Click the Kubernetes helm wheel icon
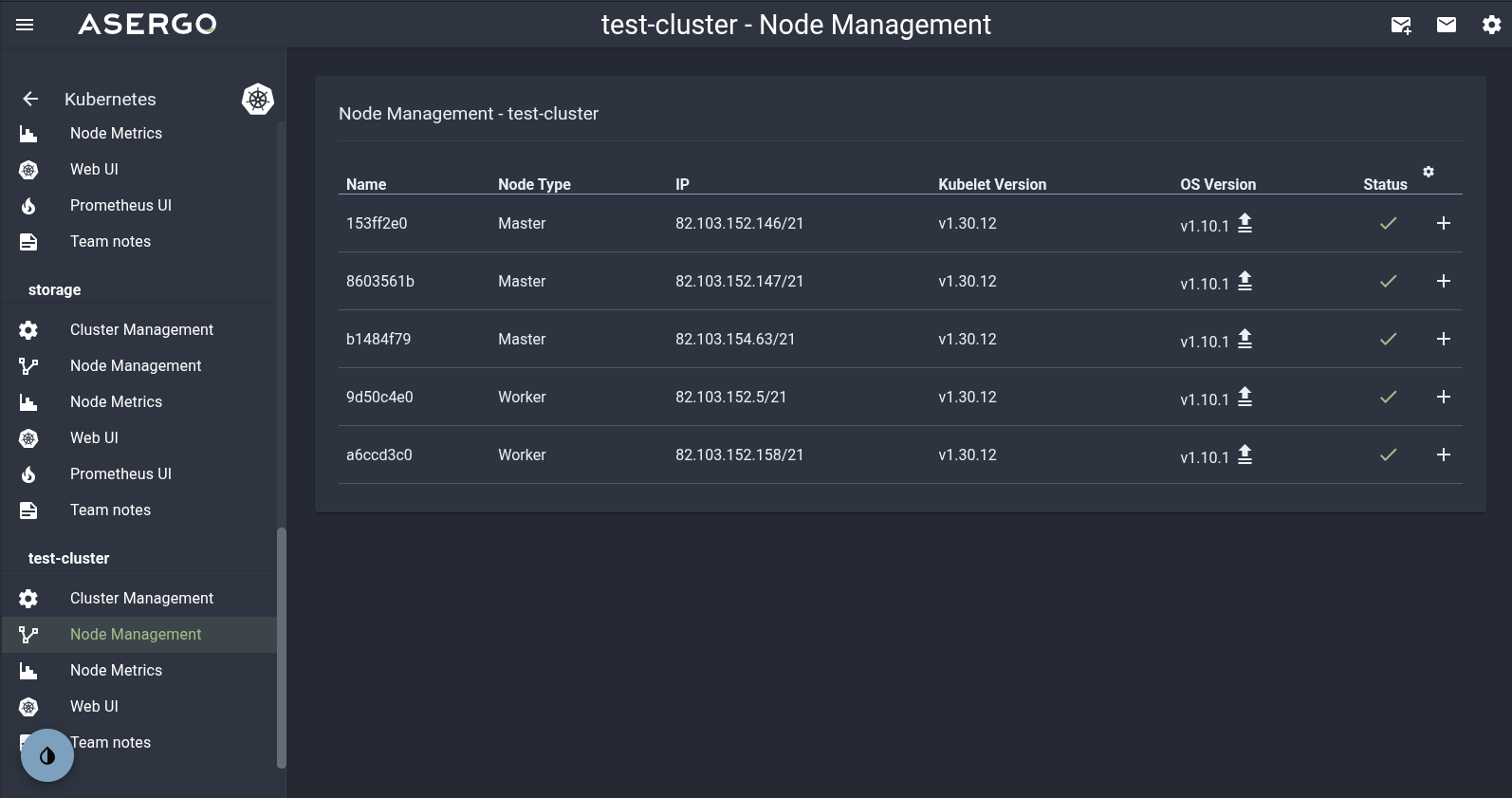1512x798 pixels. (x=258, y=99)
